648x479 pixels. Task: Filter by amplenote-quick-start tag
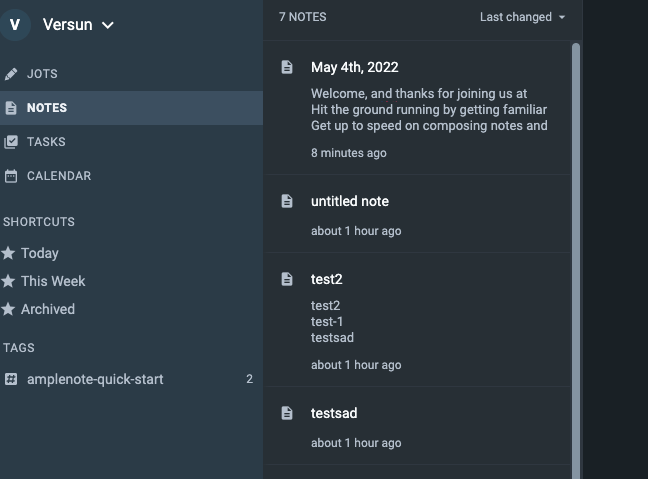click(95, 379)
